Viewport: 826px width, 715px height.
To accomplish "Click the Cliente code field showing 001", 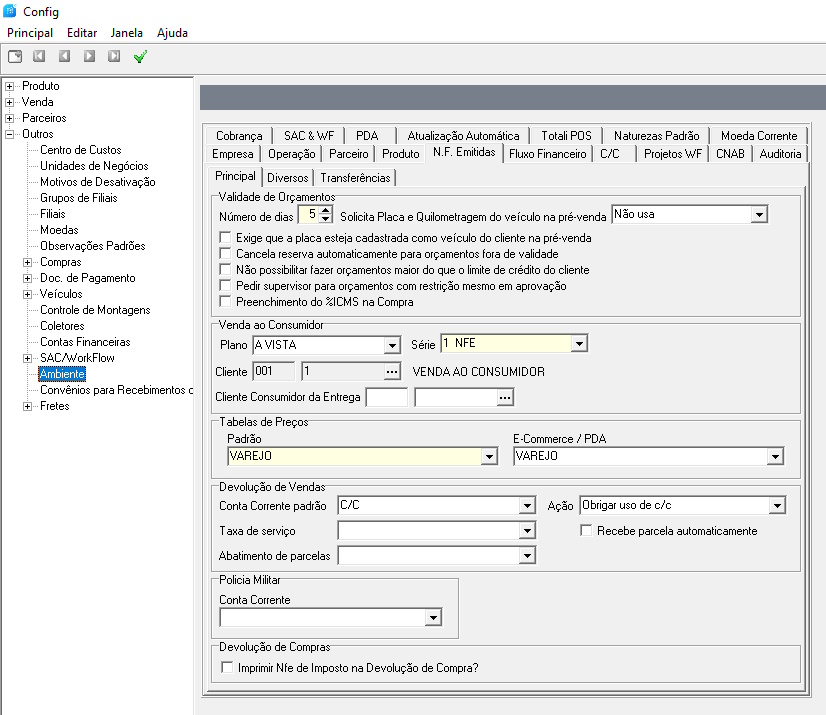I will 273,371.
